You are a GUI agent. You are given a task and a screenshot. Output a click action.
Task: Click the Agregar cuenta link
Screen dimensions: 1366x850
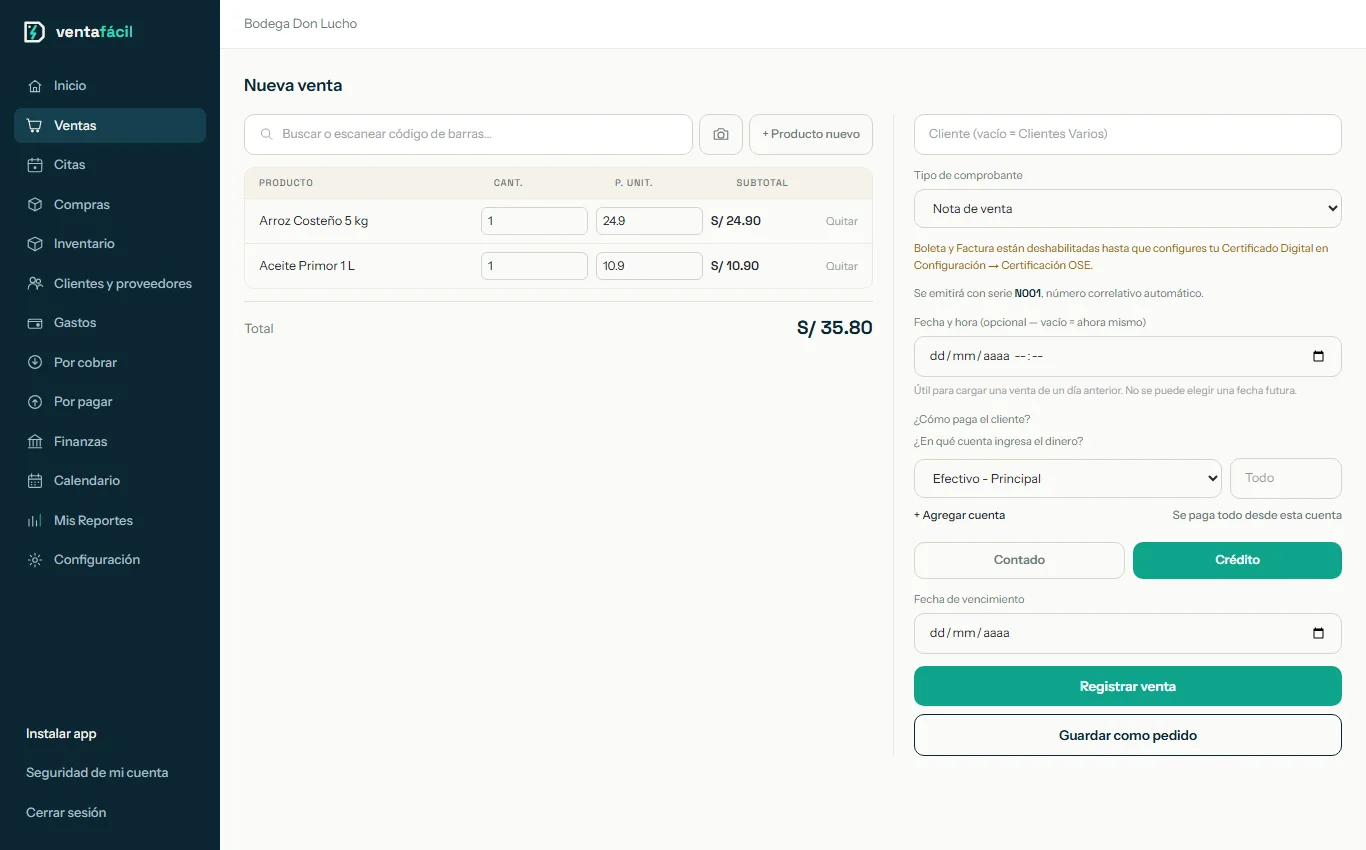point(959,515)
